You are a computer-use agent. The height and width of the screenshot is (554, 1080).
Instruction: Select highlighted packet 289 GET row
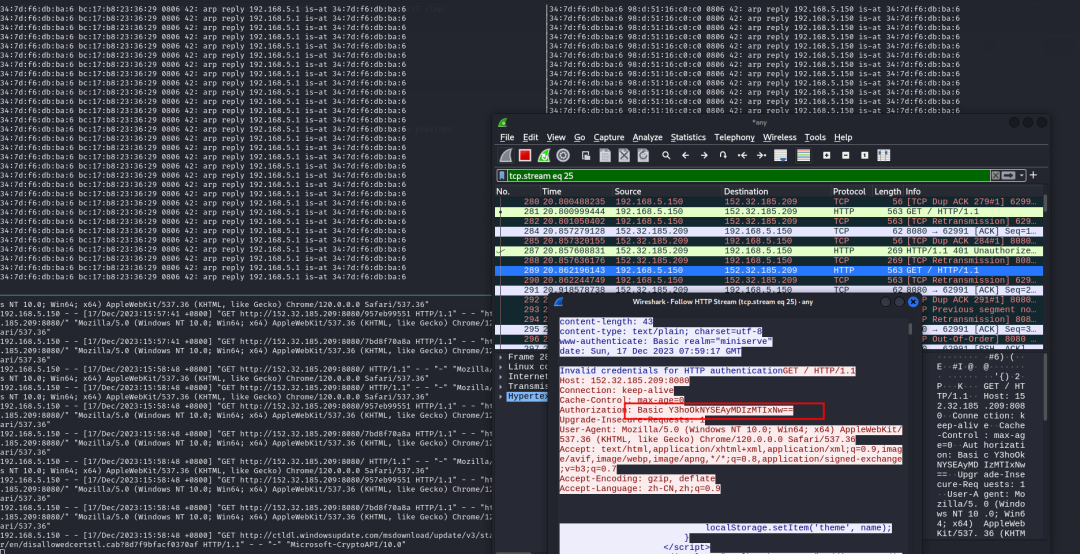pyautogui.click(x=769, y=271)
